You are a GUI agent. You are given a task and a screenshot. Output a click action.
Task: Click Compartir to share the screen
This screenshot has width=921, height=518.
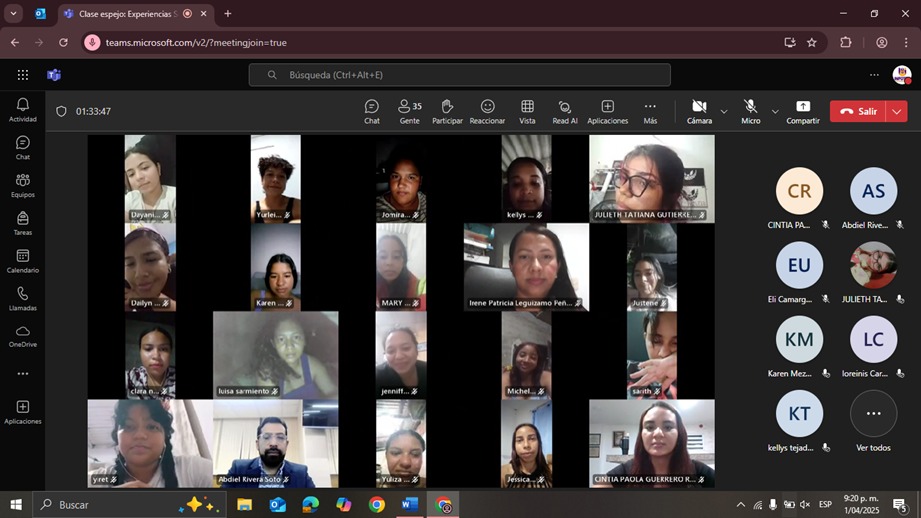[802, 111]
